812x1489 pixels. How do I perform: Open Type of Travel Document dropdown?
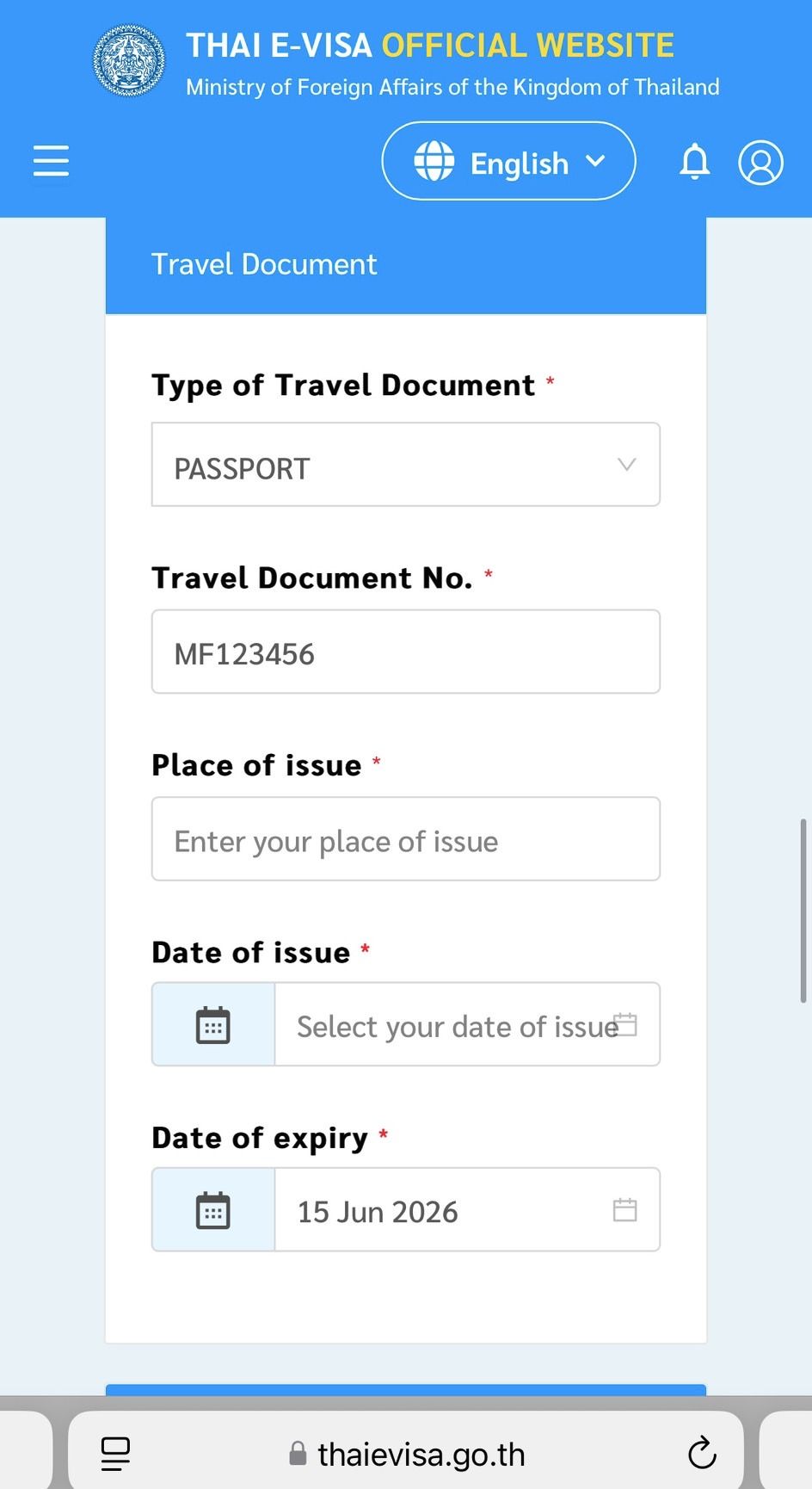[405, 465]
